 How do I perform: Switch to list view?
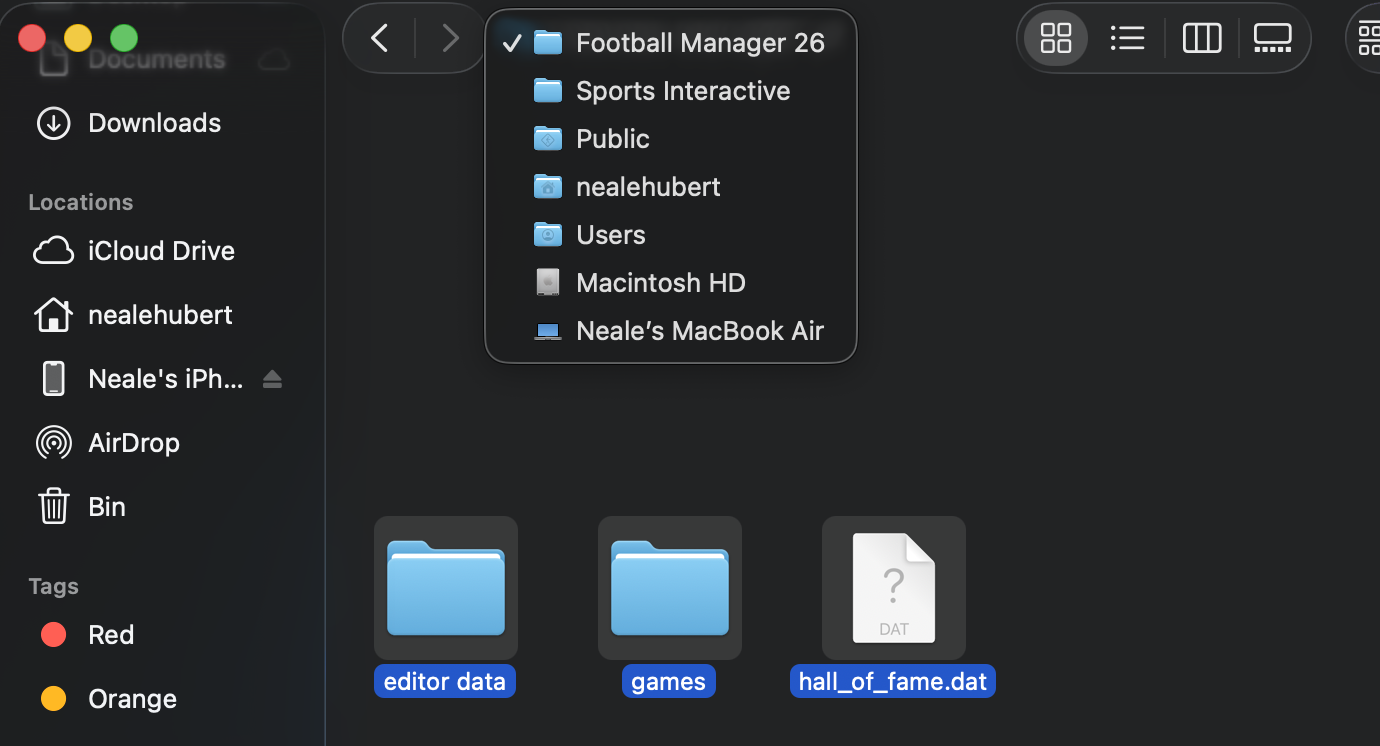pos(1127,39)
